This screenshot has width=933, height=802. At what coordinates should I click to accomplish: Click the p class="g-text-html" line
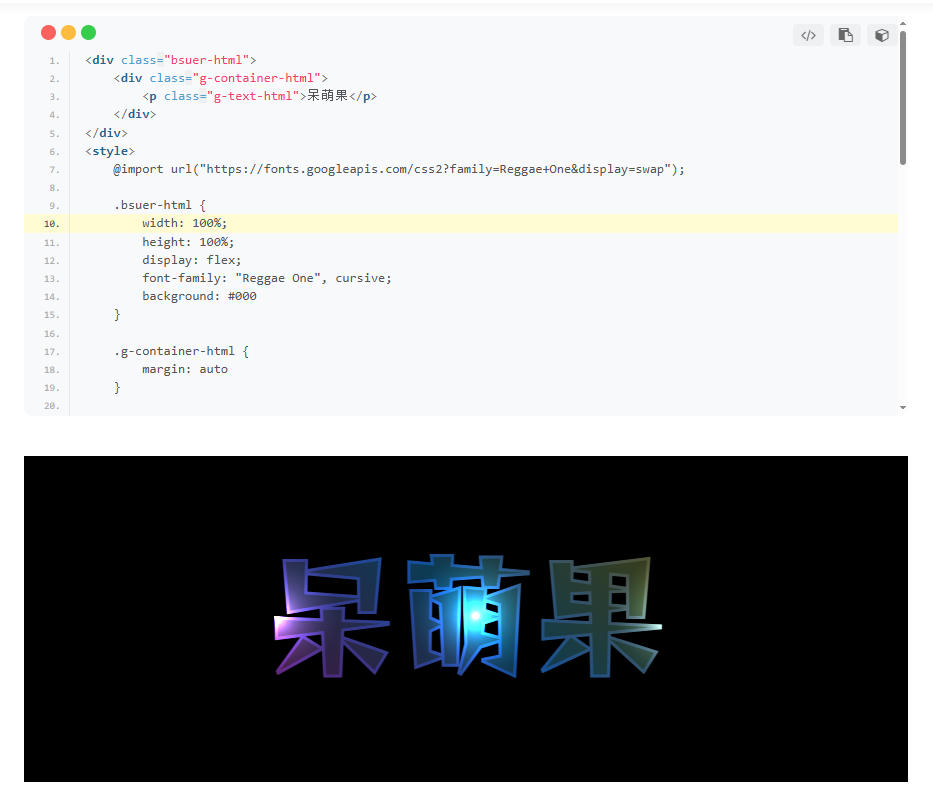tap(259, 96)
